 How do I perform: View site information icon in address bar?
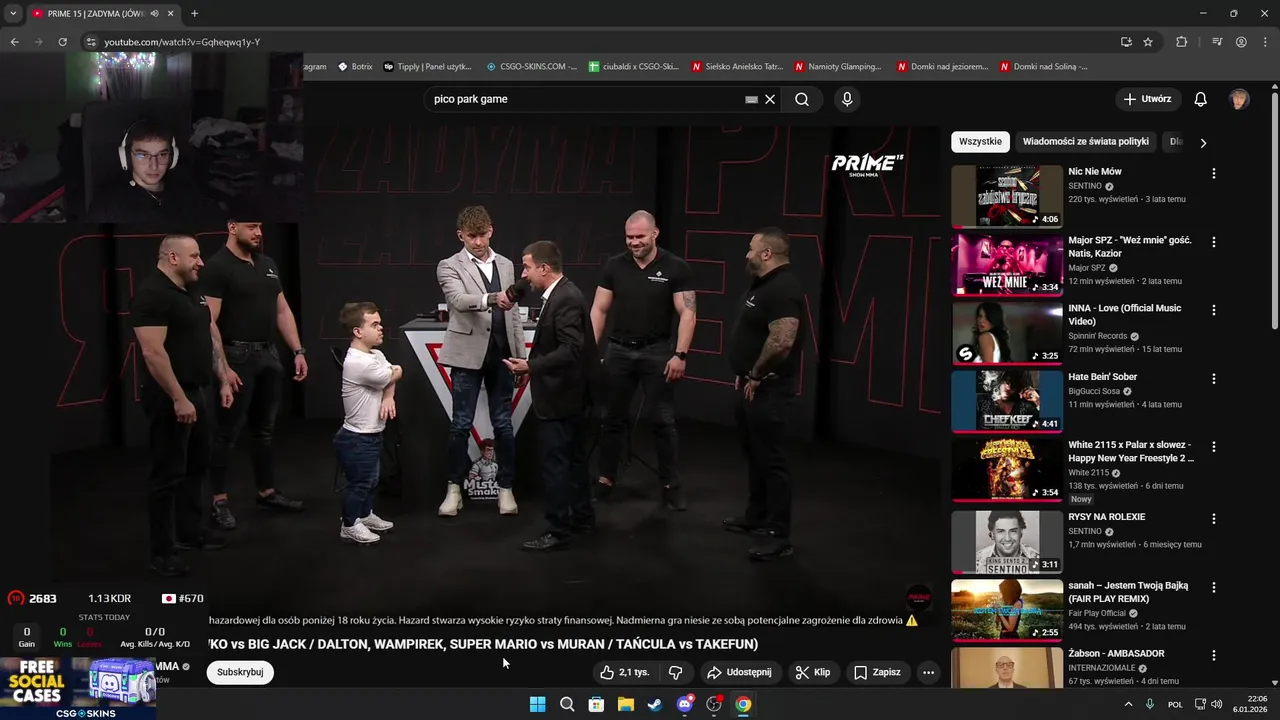91,42
